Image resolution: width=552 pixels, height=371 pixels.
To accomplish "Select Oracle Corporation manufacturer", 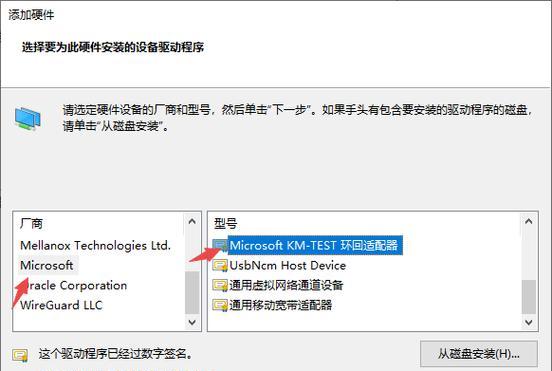I will point(74,285).
